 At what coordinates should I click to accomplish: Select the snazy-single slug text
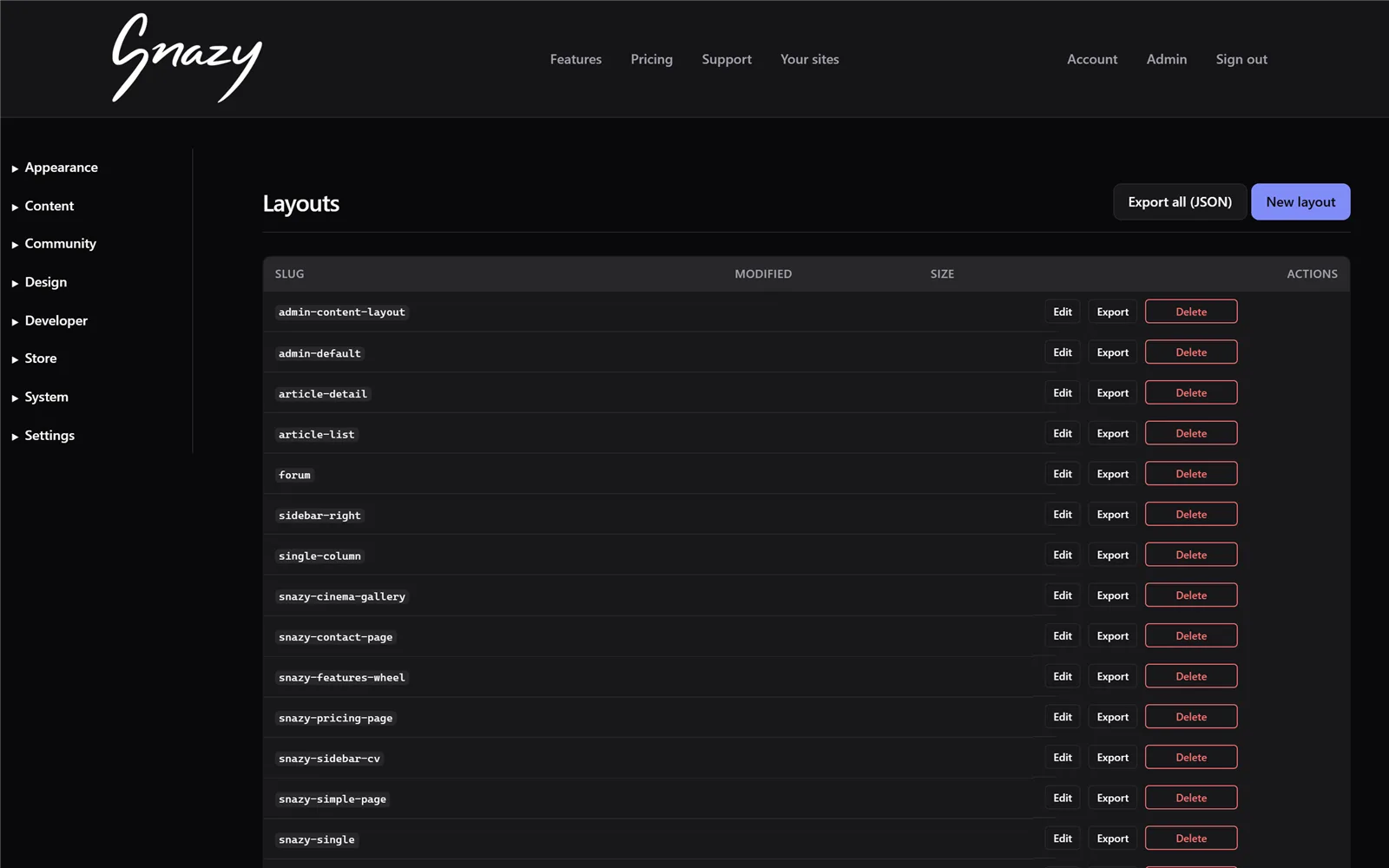point(316,839)
